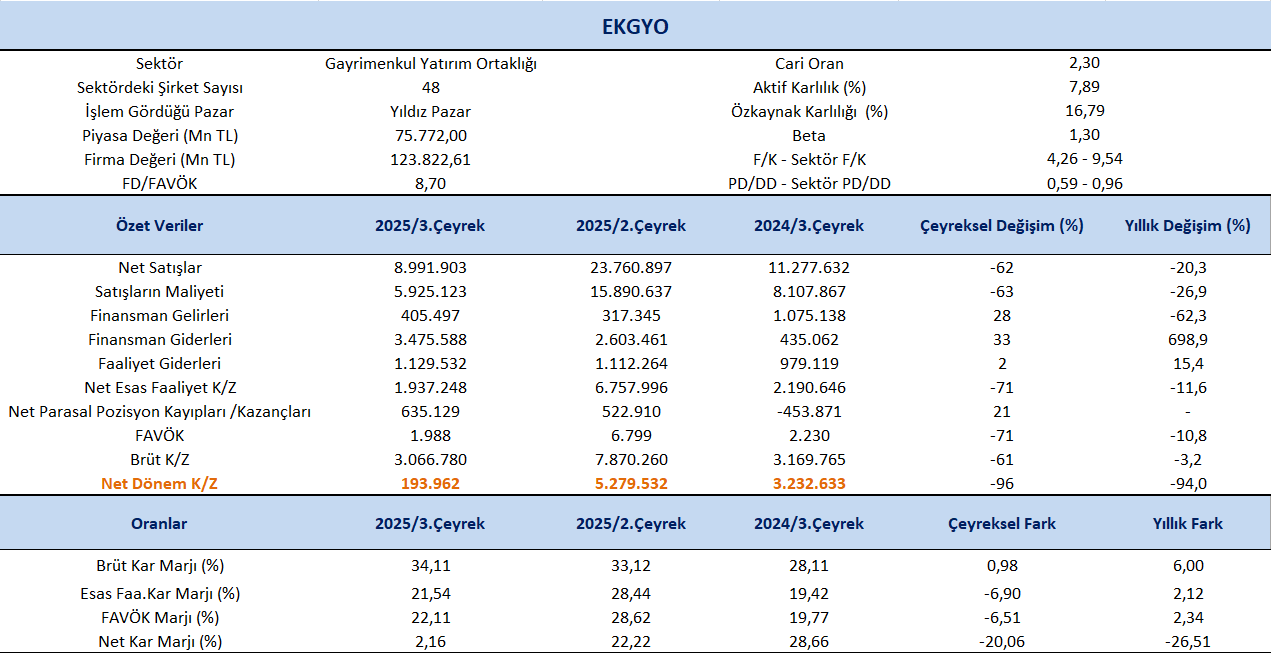This screenshot has height=653, width=1271.
Task: Select the Çeyreksel Değişim (%) column header
Action: [1001, 226]
